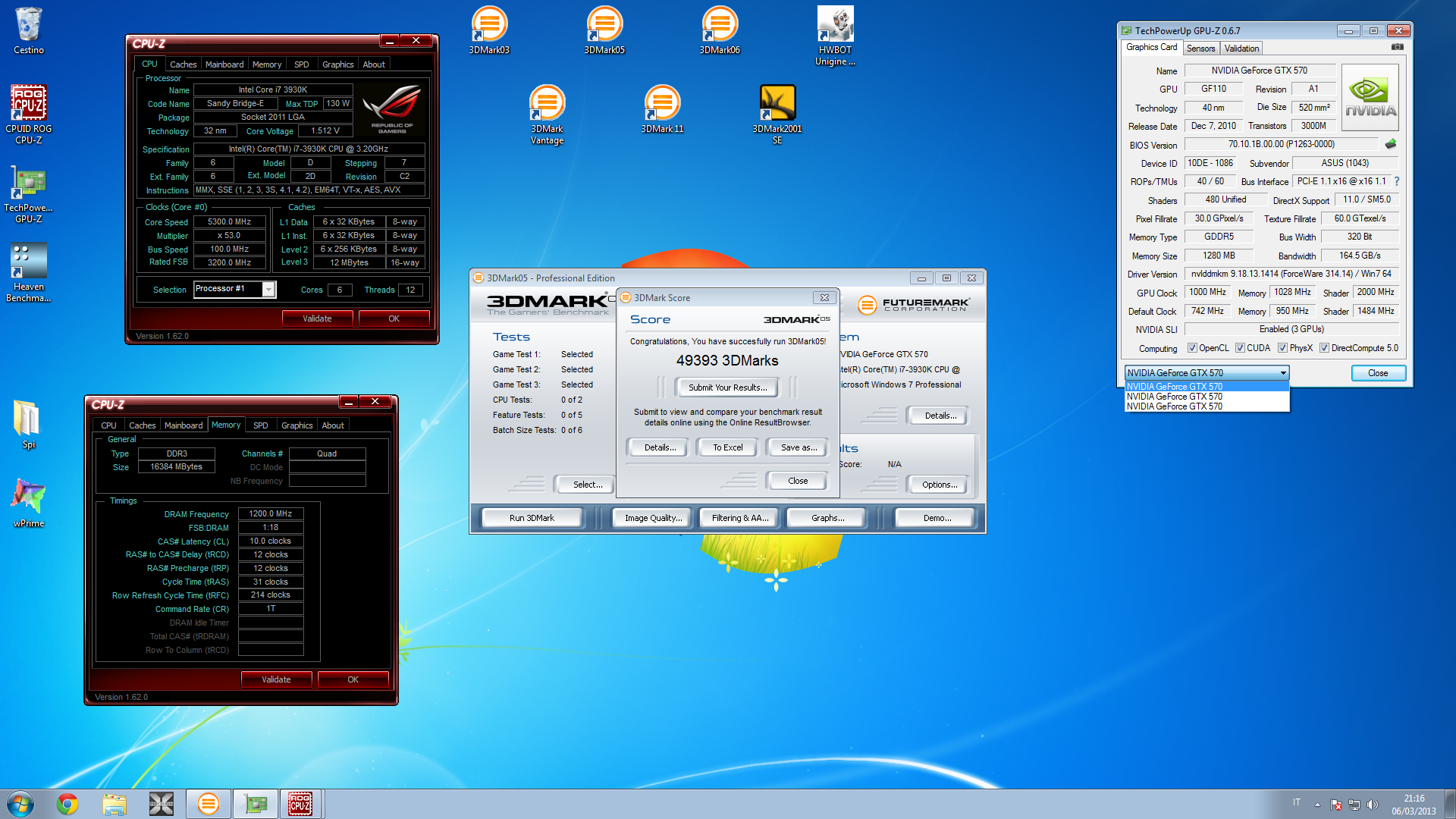The width and height of the screenshot is (1456, 819).
Task: Click Validate in the upper CPU-Z window
Action: point(317,318)
